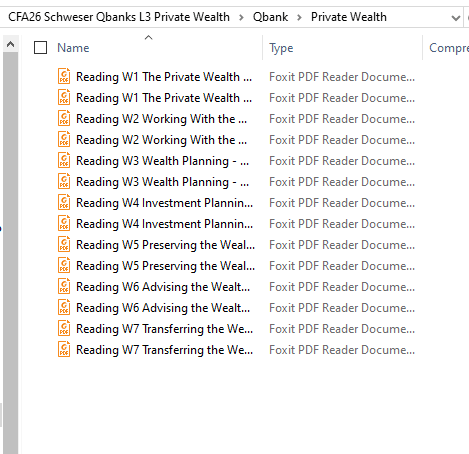
Task: Go to CFA26 Schweser Qbanks L3 breadcrumb
Action: pyautogui.click(x=119, y=17)
